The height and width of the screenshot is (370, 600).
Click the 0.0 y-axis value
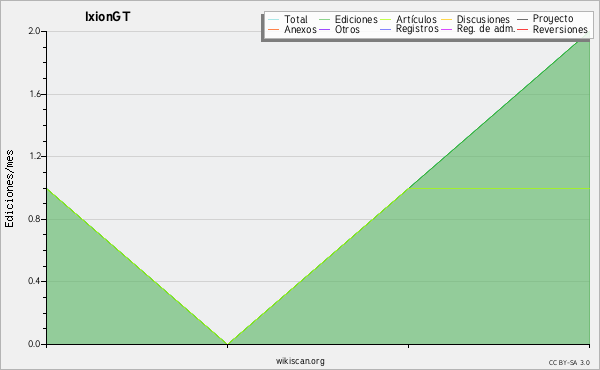click(34, 344)
